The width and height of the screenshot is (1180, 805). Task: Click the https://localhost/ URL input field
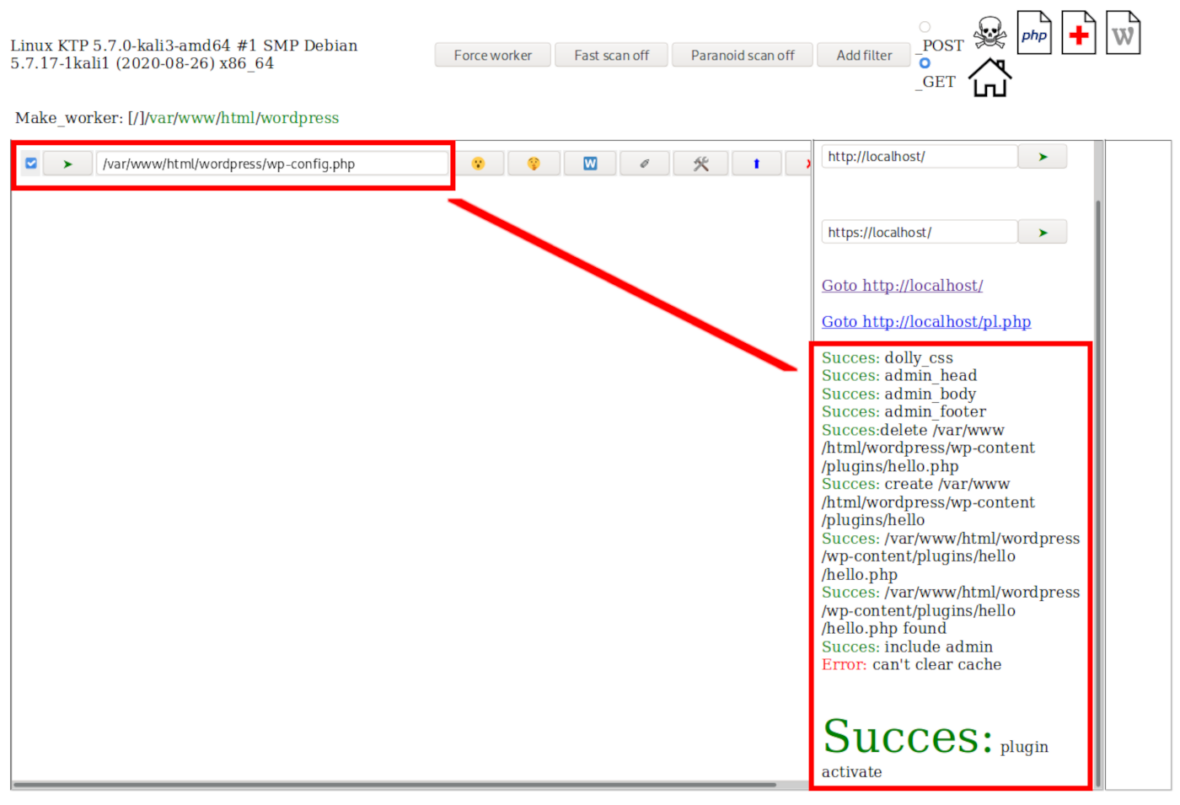[x=919, y=232]
